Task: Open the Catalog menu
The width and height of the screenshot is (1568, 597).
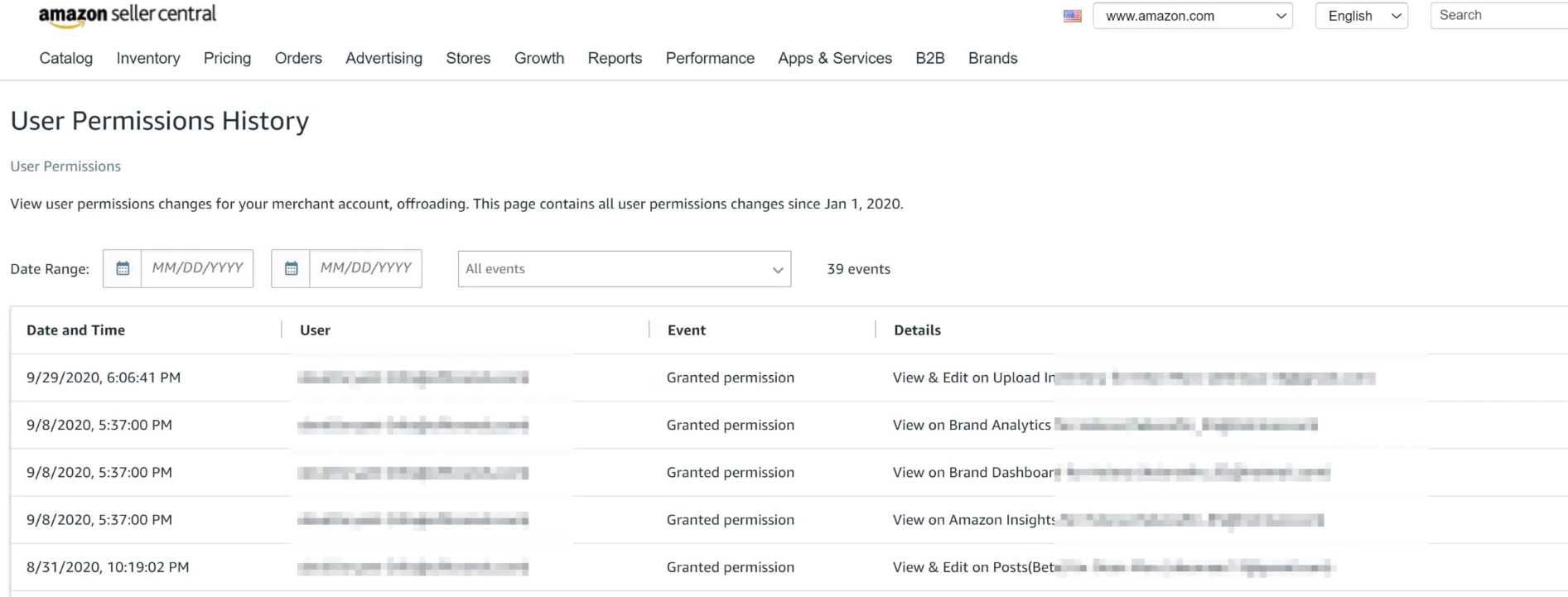Action: [66, 58]
